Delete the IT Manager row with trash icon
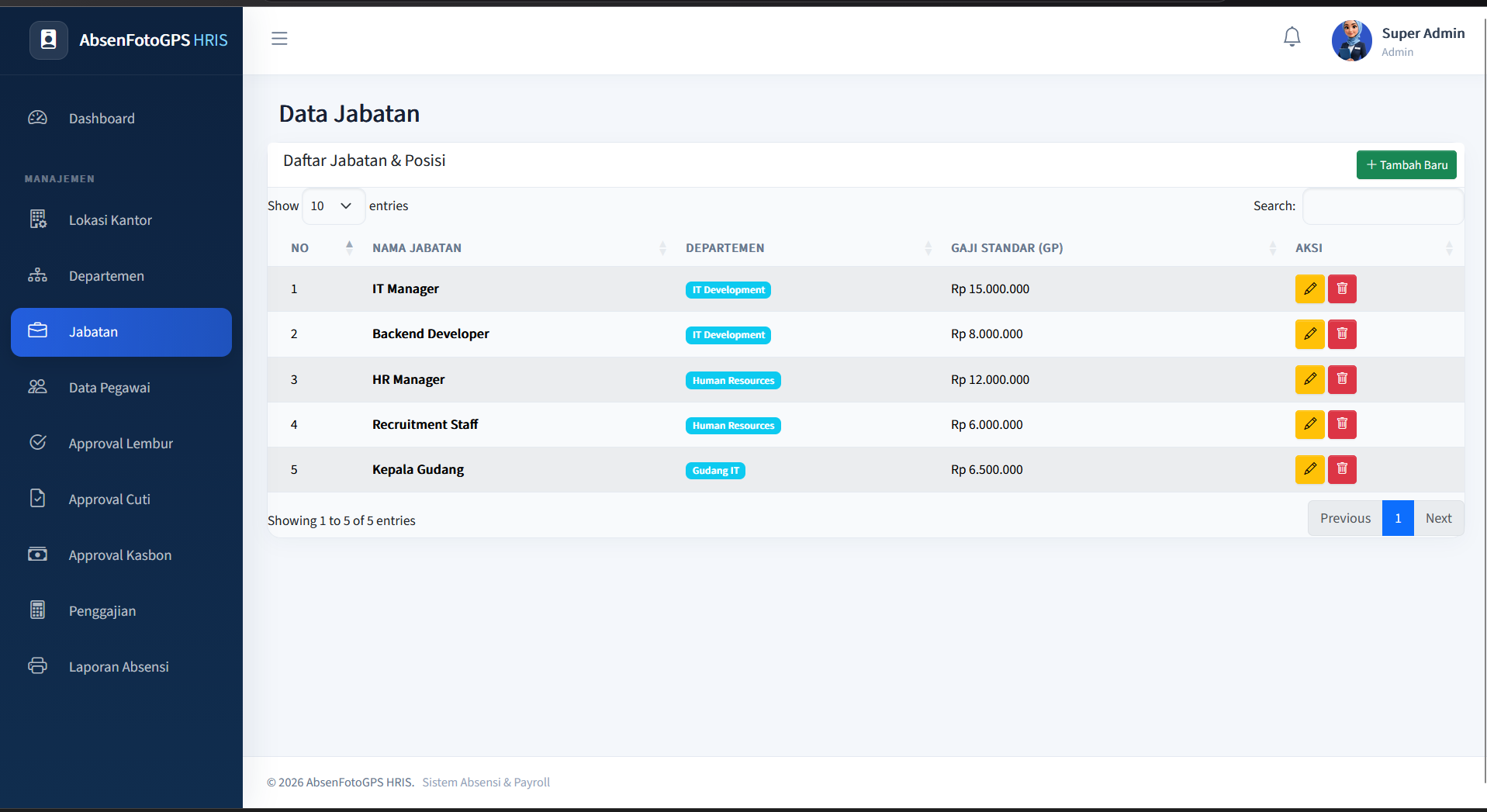 click(x=1342, y=289)
